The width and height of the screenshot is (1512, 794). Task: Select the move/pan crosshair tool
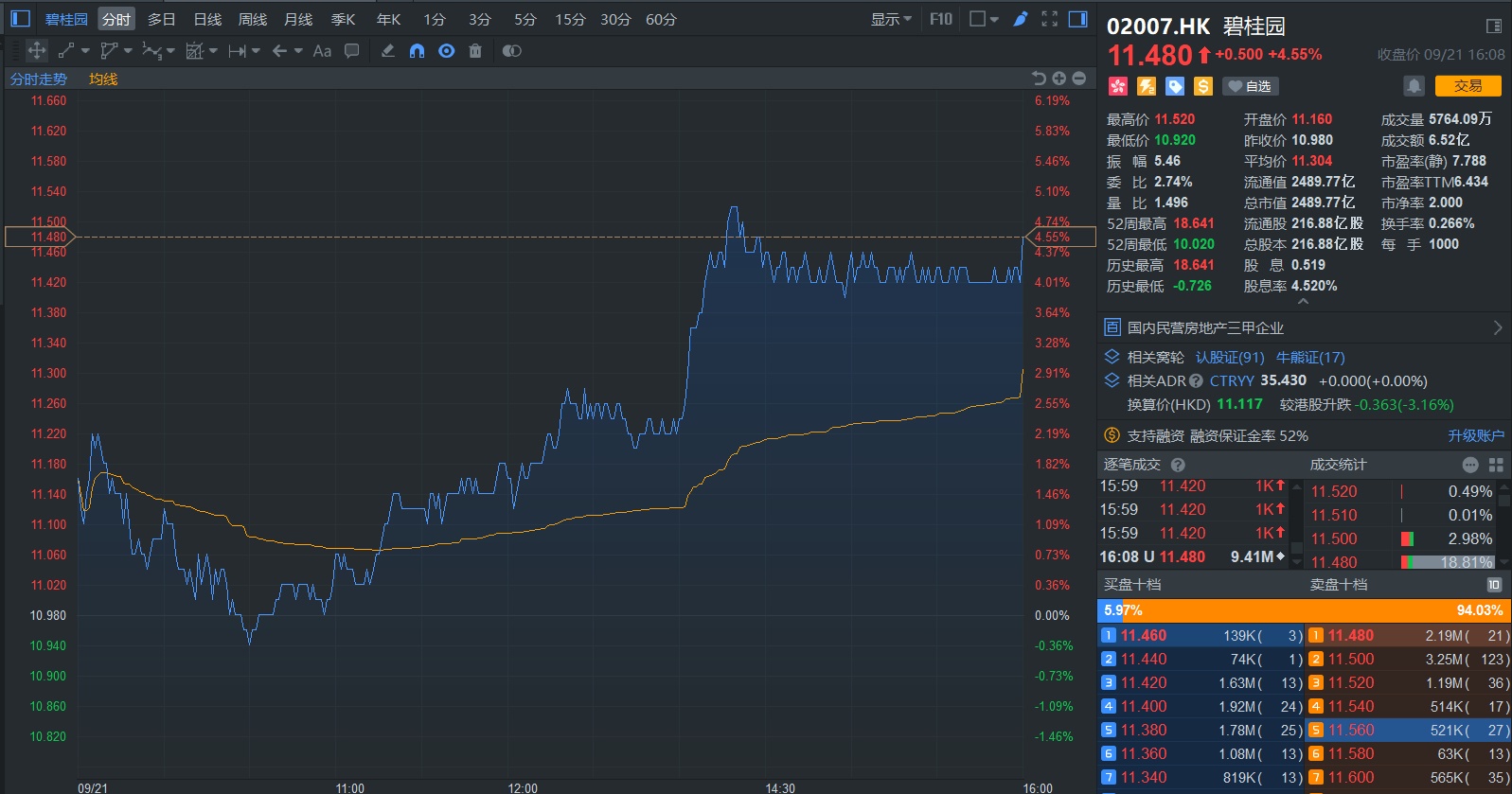[37, 51]
